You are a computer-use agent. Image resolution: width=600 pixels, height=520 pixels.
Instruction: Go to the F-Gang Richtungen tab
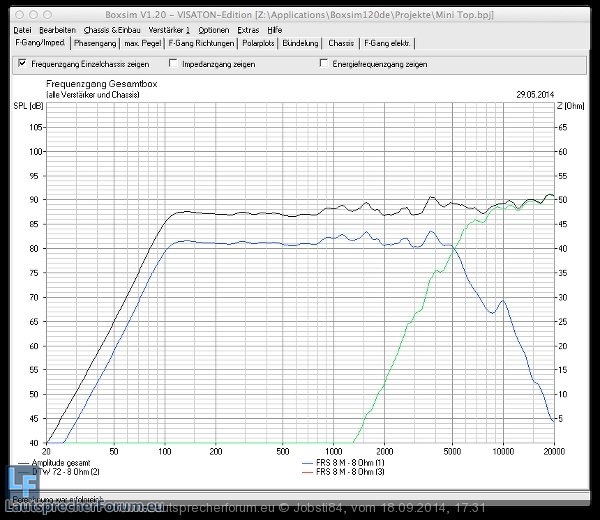[202, 44]
